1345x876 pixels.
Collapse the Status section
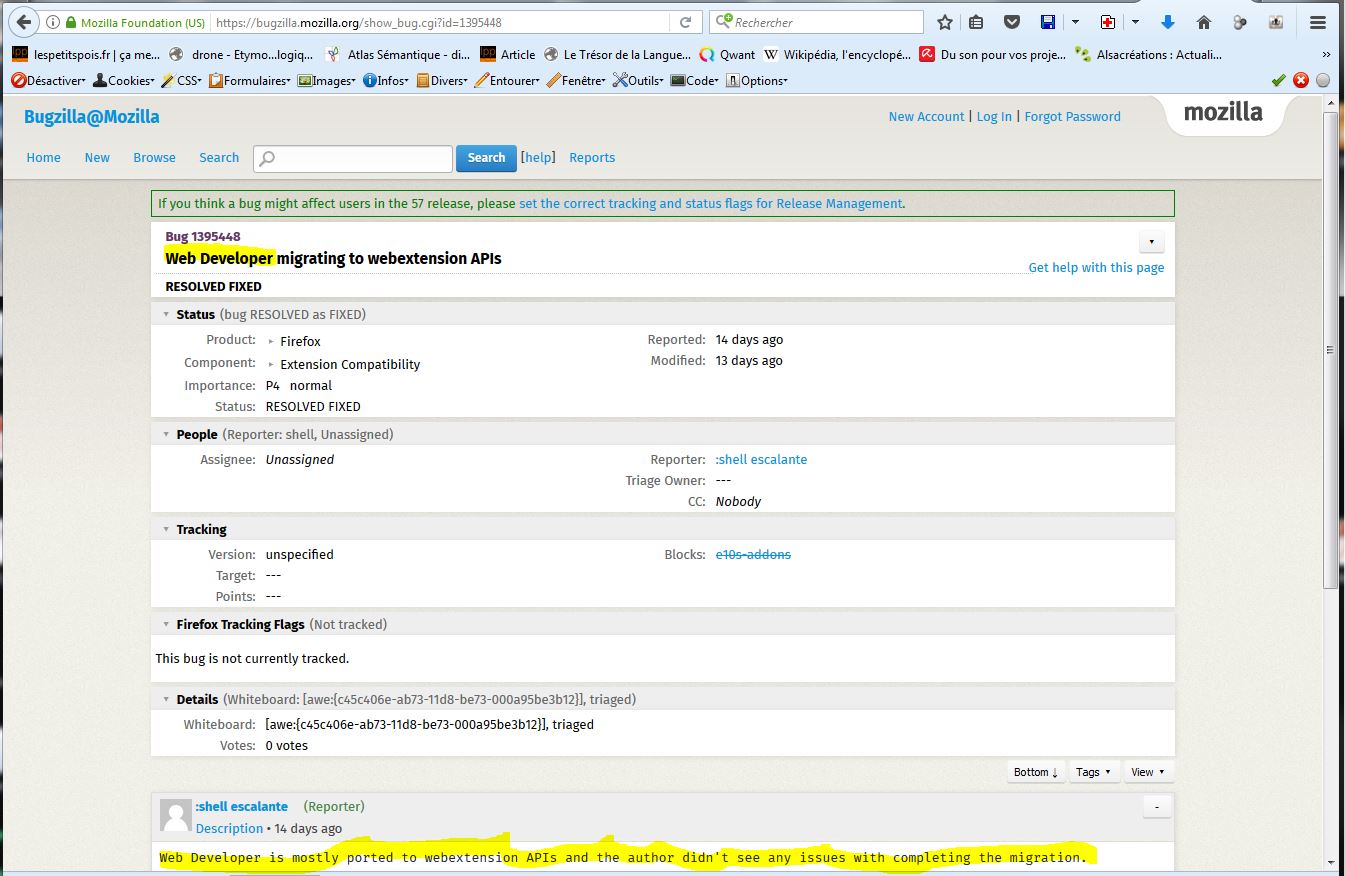pyautogui.click(x=166, y=314)
